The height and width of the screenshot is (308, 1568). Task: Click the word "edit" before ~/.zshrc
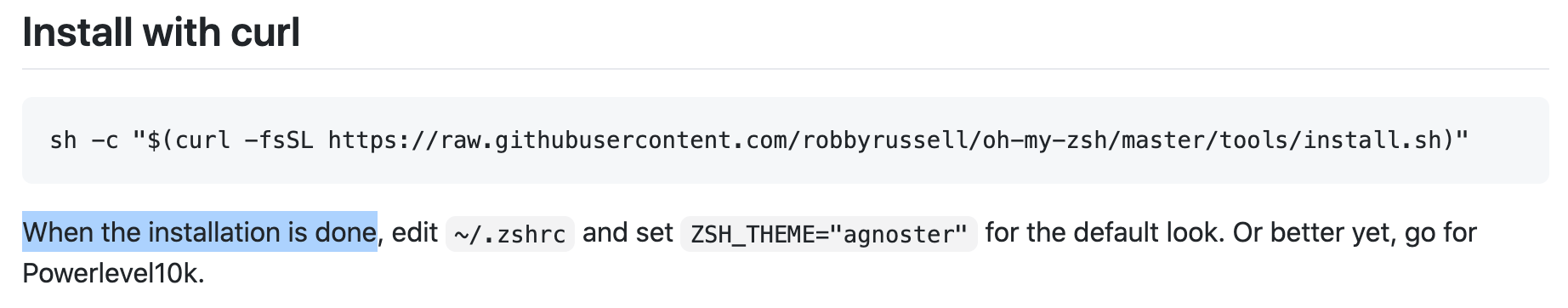click(x=415, y=232)
